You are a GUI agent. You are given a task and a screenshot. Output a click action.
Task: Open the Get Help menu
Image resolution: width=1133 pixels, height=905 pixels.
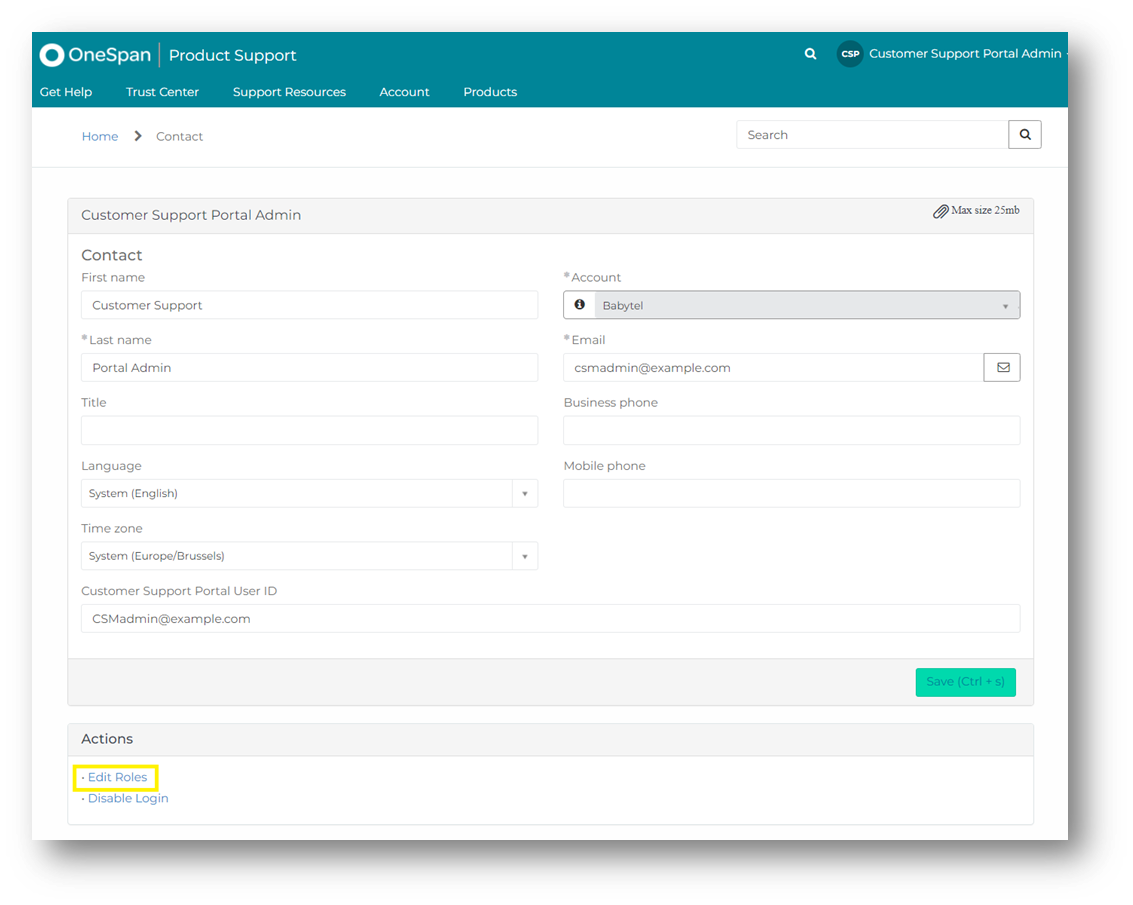[66, 92]
